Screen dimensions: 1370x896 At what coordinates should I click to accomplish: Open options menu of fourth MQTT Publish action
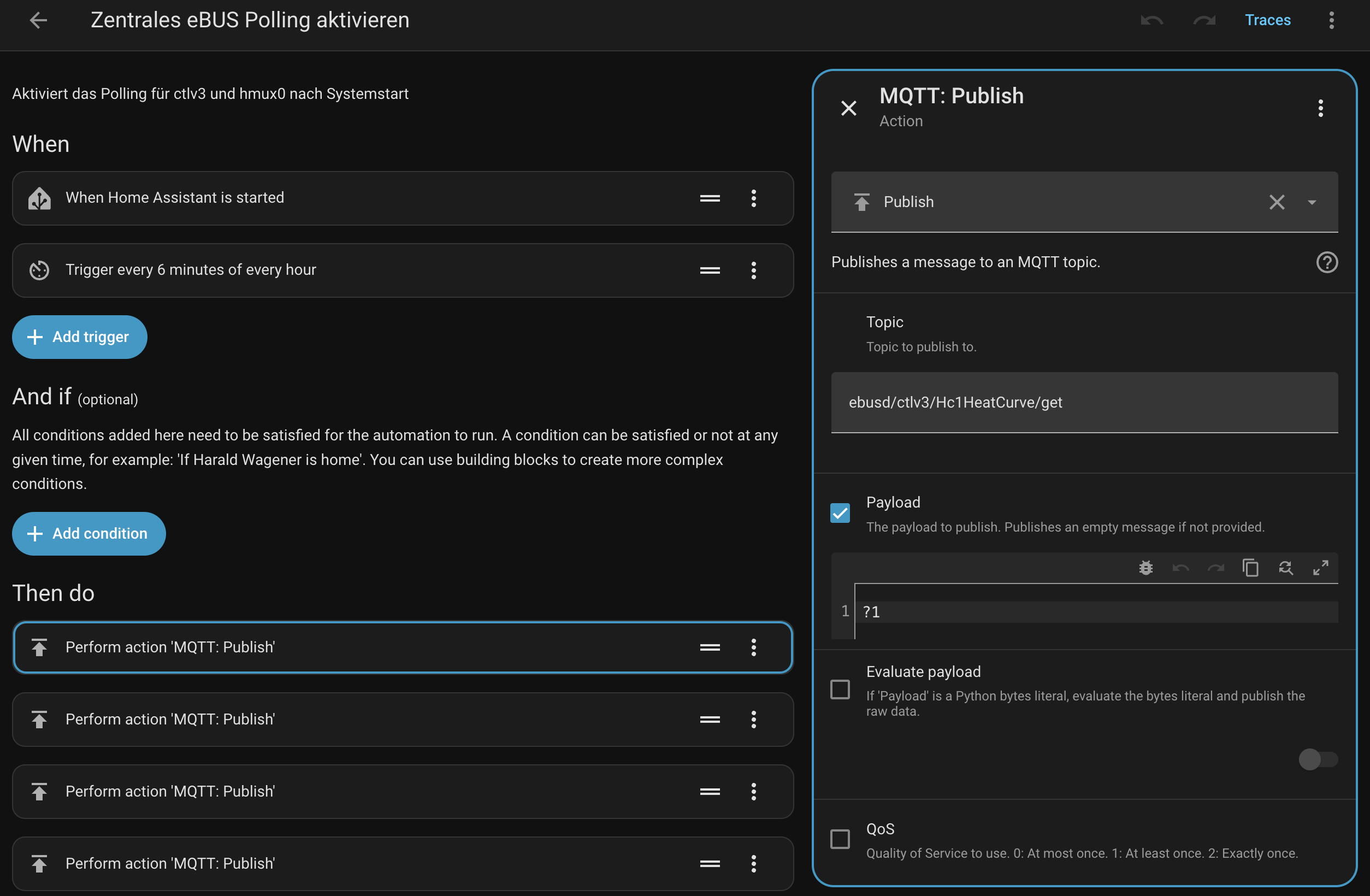point(753,864)
